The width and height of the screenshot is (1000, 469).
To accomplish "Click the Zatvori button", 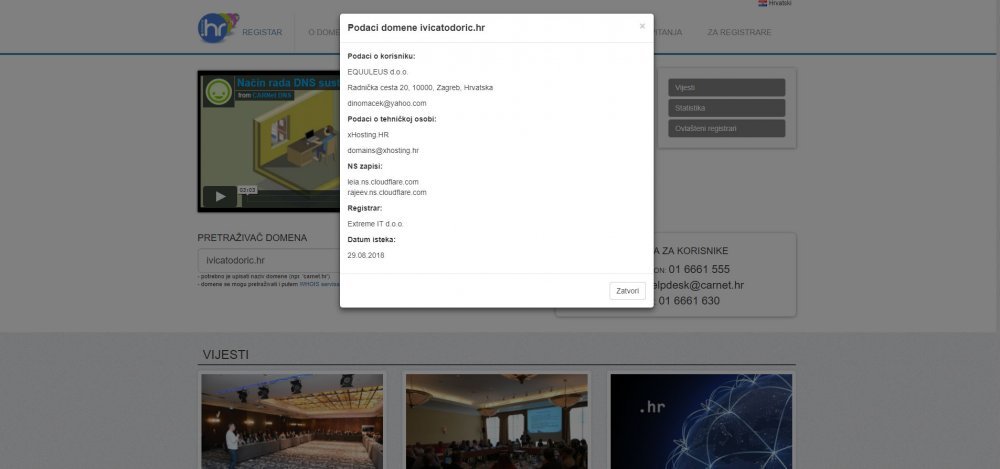I will 628,291.
